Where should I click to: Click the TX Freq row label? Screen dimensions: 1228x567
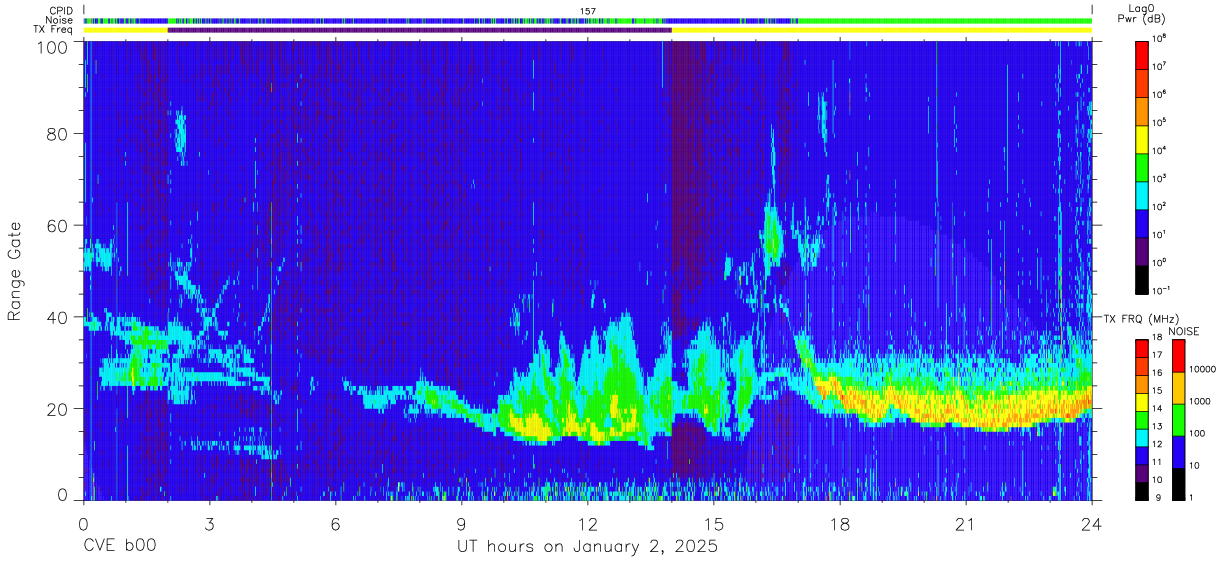(53, 30)
